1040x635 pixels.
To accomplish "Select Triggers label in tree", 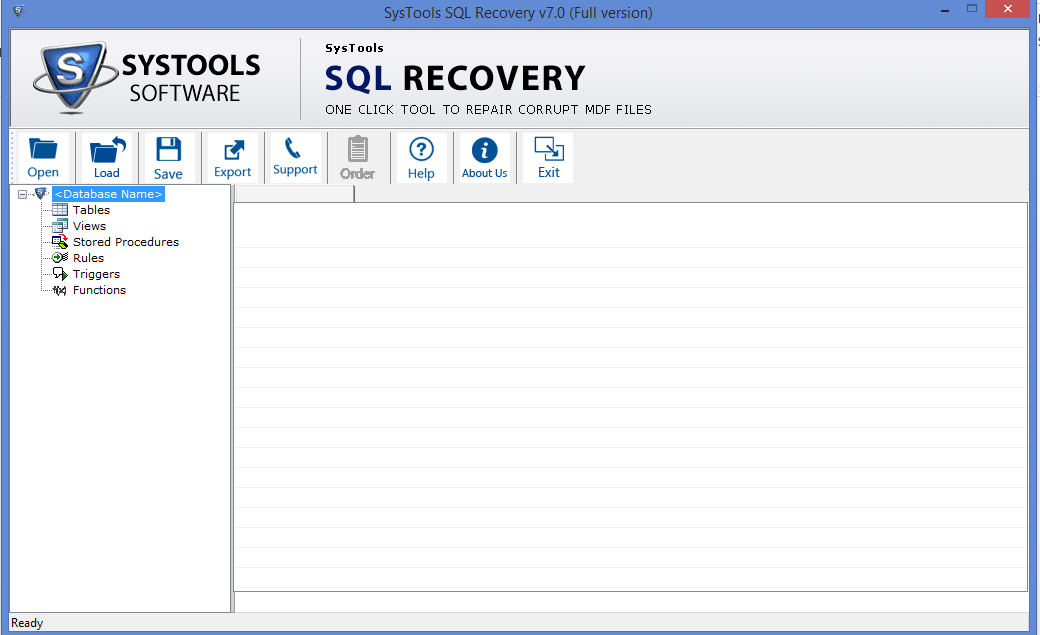I will [x=96, y=274].
